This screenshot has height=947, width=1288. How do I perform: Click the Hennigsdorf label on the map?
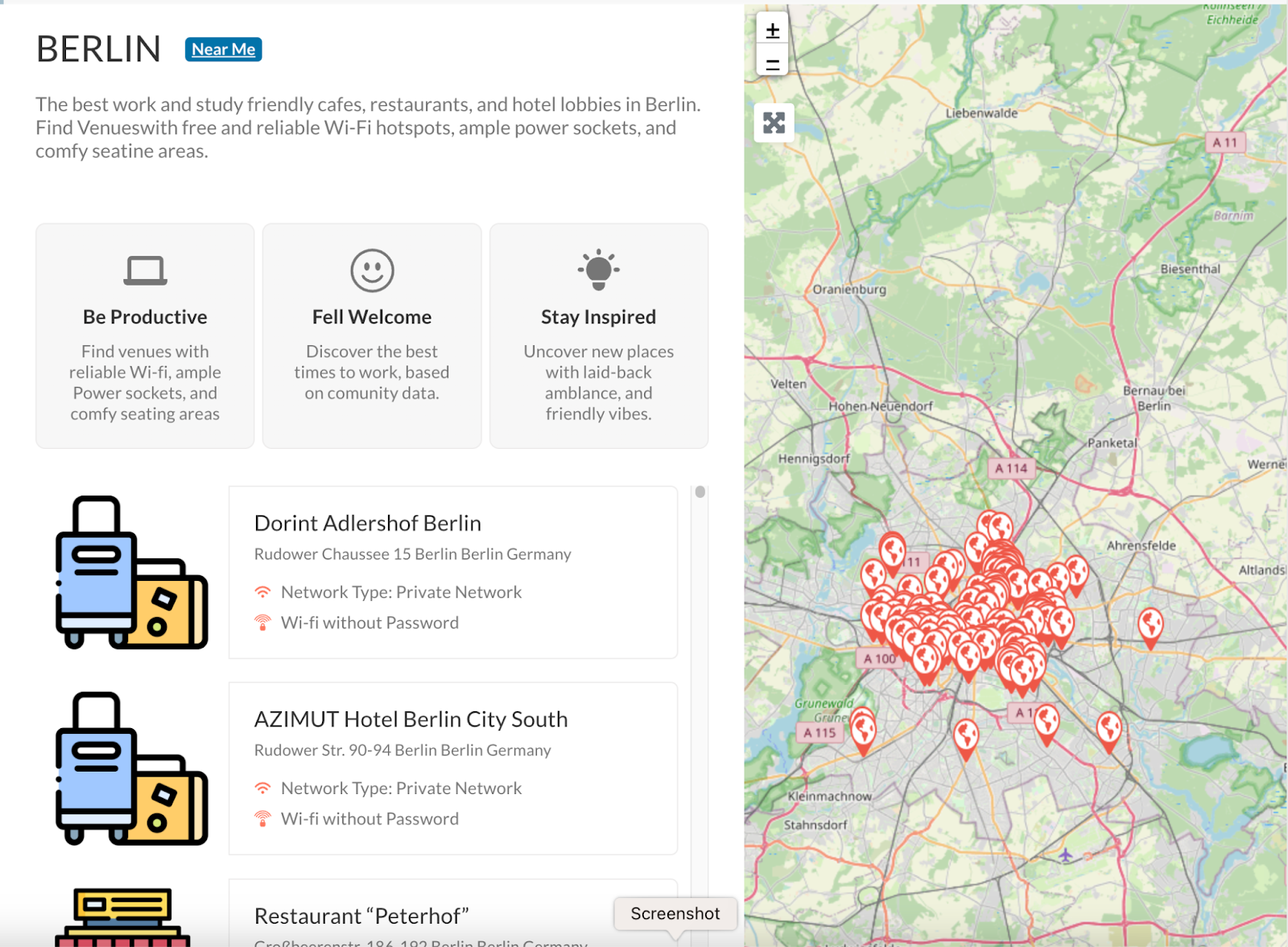click(814, 459)
